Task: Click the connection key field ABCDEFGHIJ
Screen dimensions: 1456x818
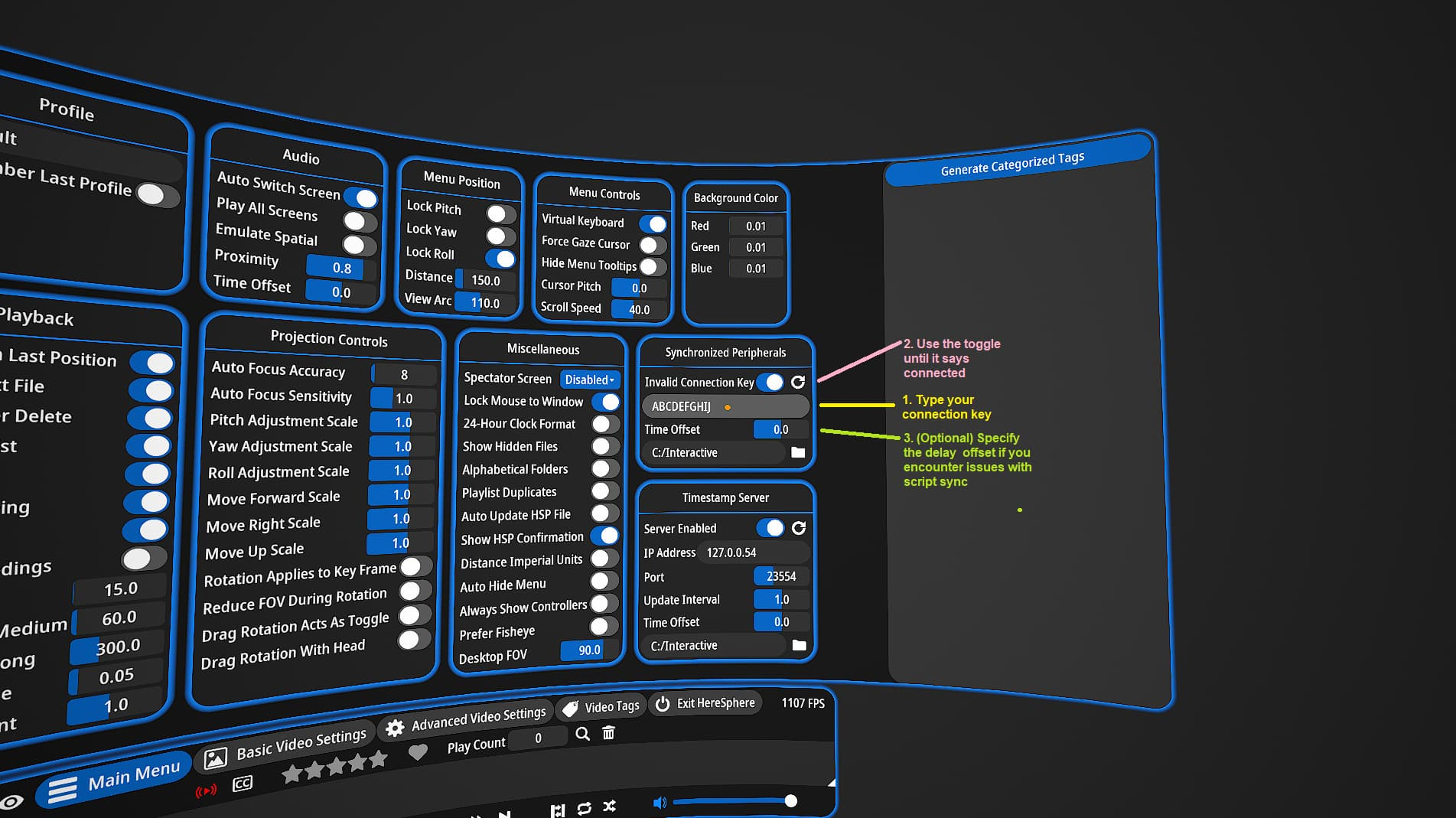Action: (725, 406)
